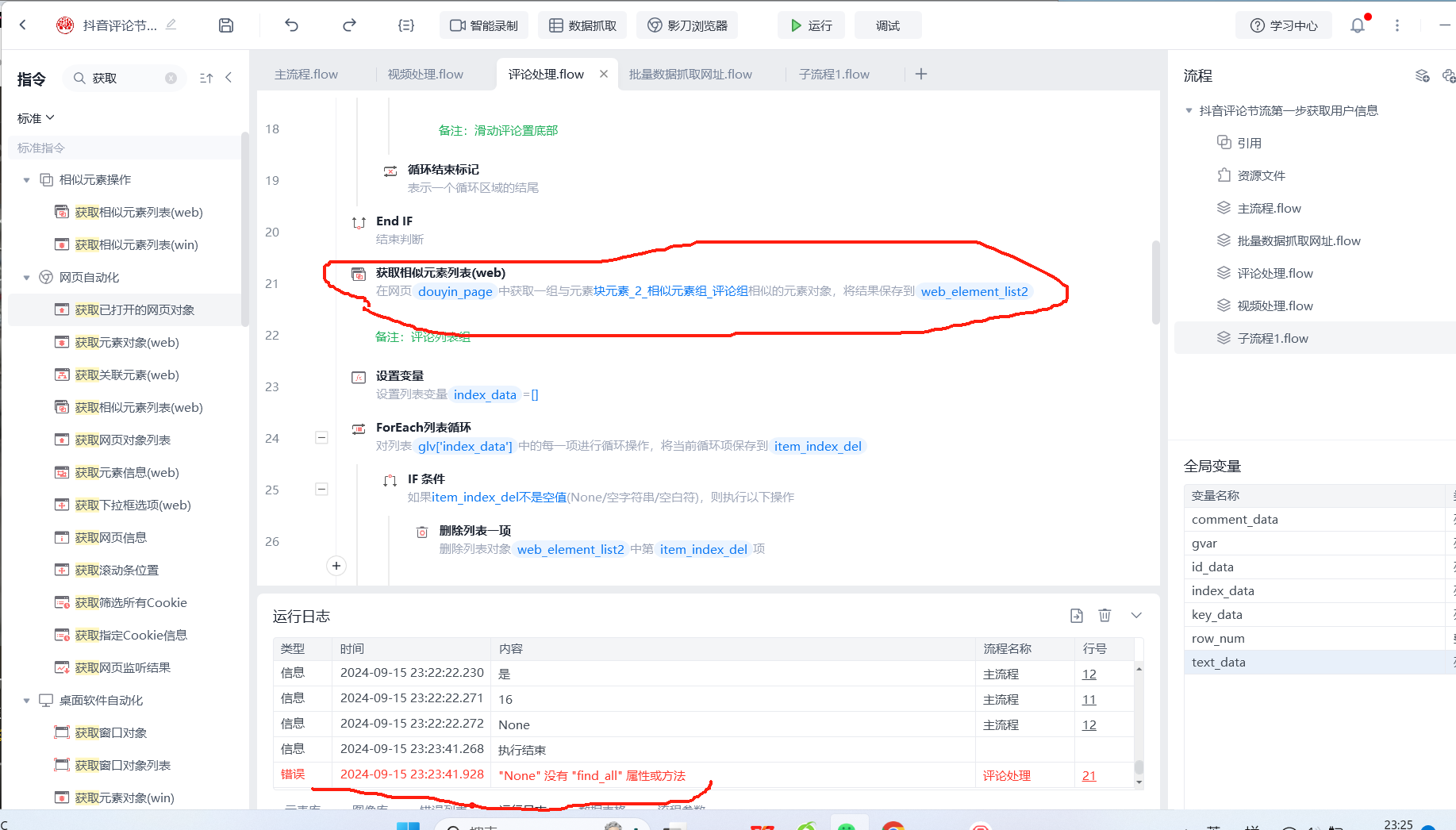Viewport: 1456px width, 830px height.
Task: Open the 数据抓取 tool
Action: [x=582, y=25]
